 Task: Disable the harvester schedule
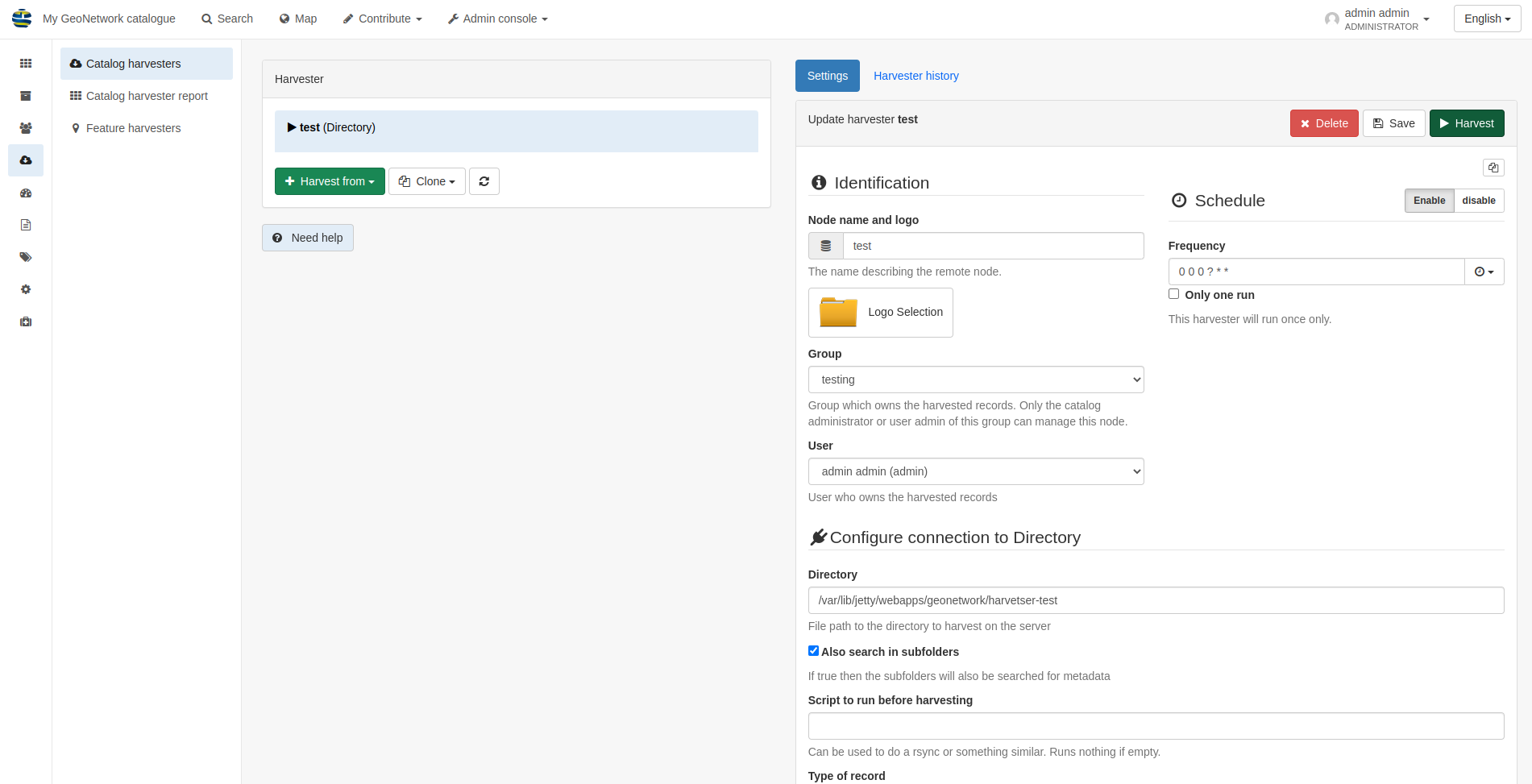point(1479,201)
